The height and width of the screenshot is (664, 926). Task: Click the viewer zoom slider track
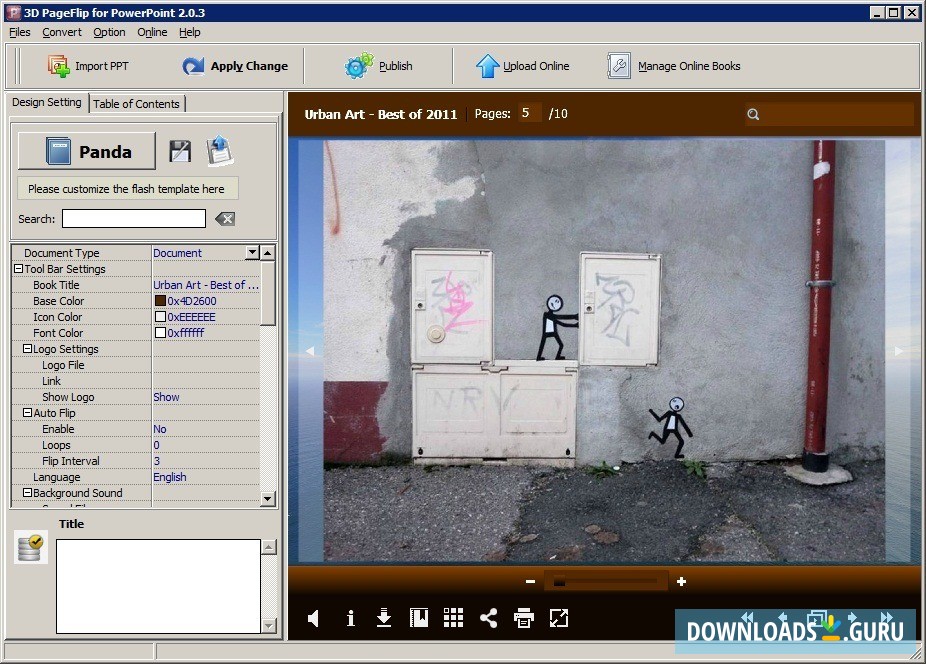tap(607, 582)
